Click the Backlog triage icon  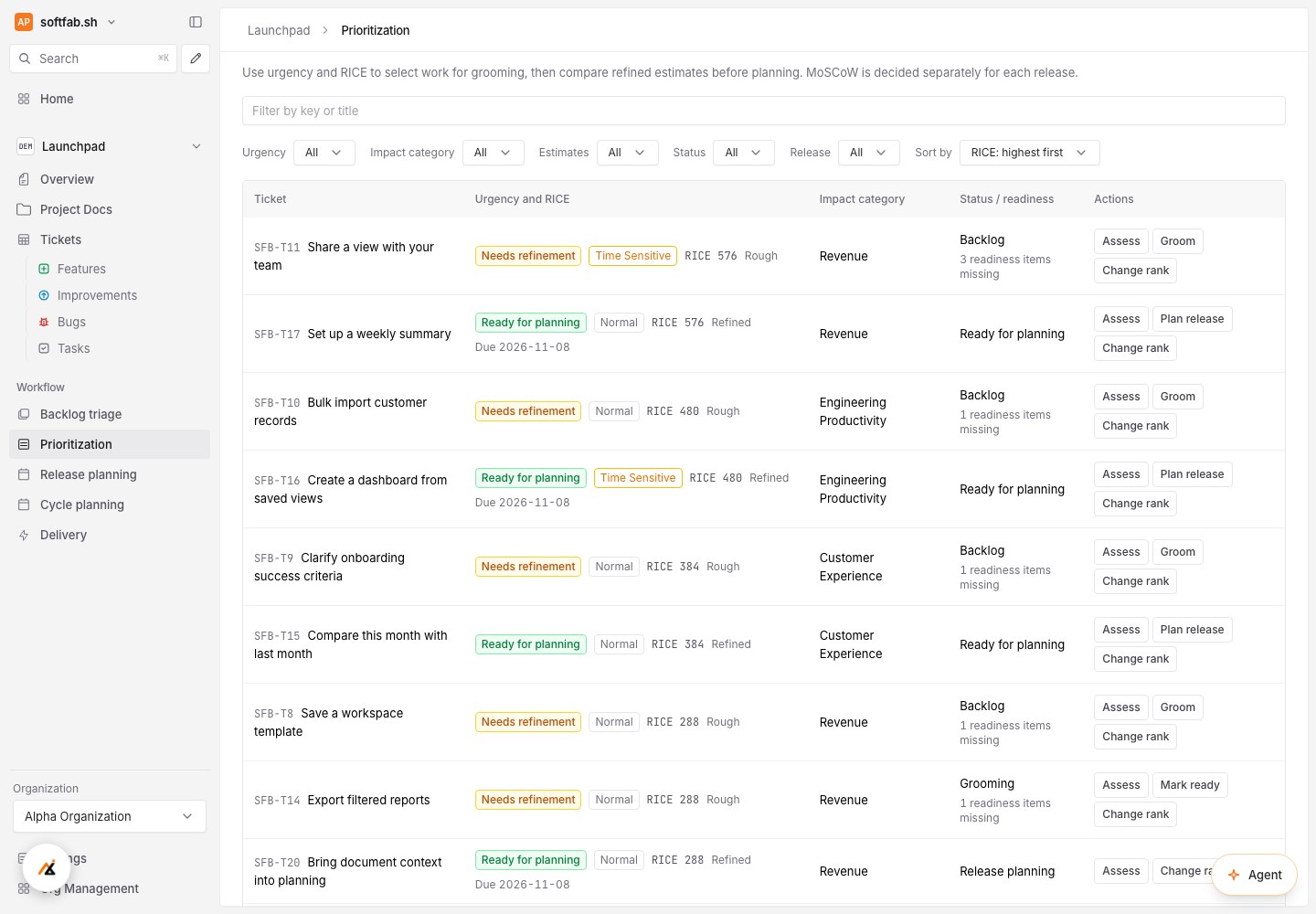click(24, 414)
